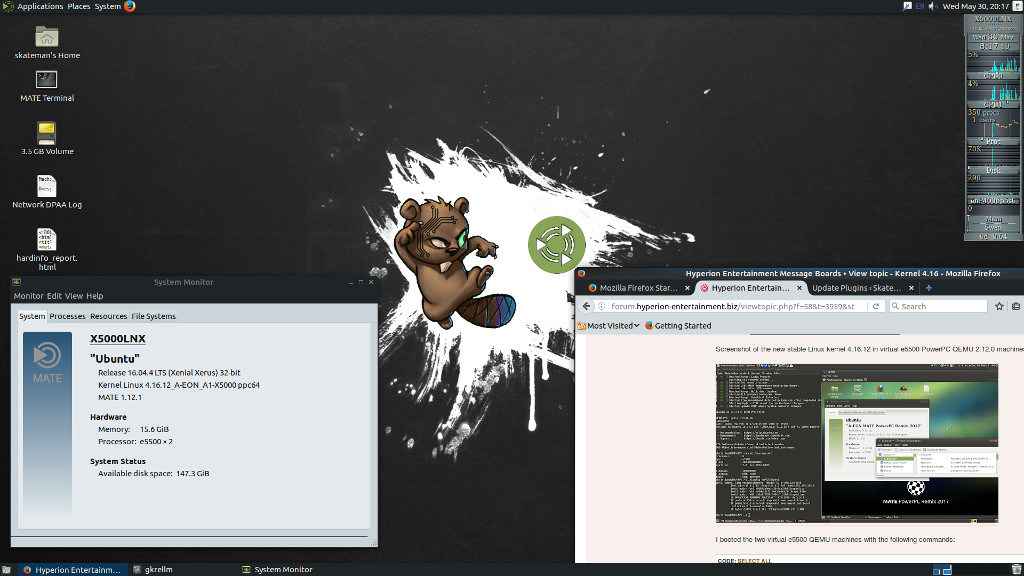
Task: Select the Hyperion Entertainment browser tab
Action: (x=750, y=288)
